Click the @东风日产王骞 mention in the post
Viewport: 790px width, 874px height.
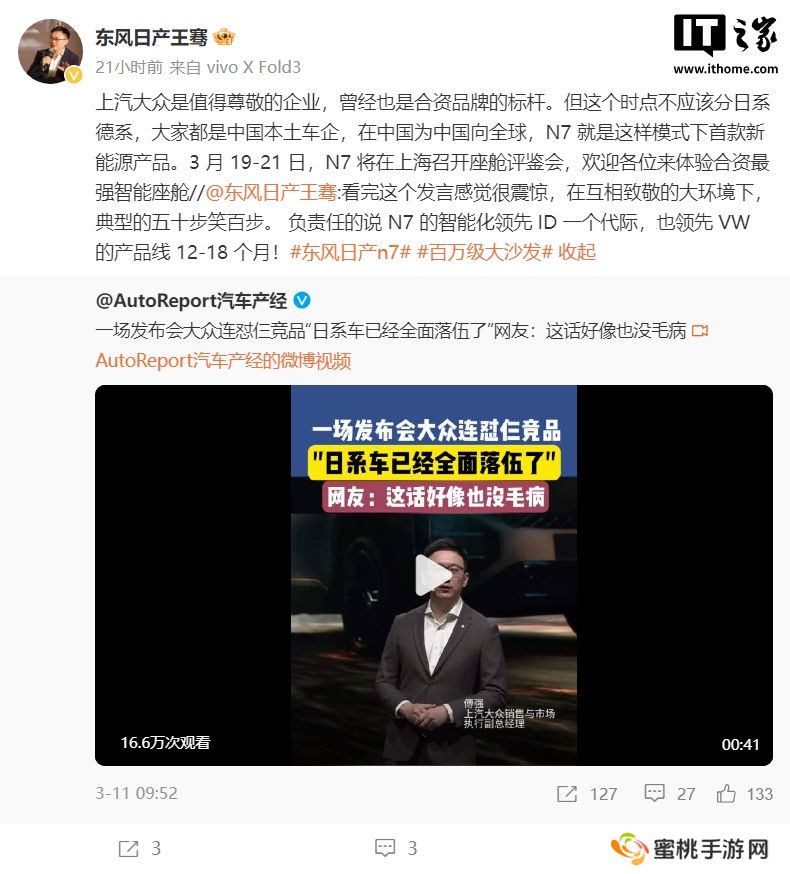coord(271,192)
